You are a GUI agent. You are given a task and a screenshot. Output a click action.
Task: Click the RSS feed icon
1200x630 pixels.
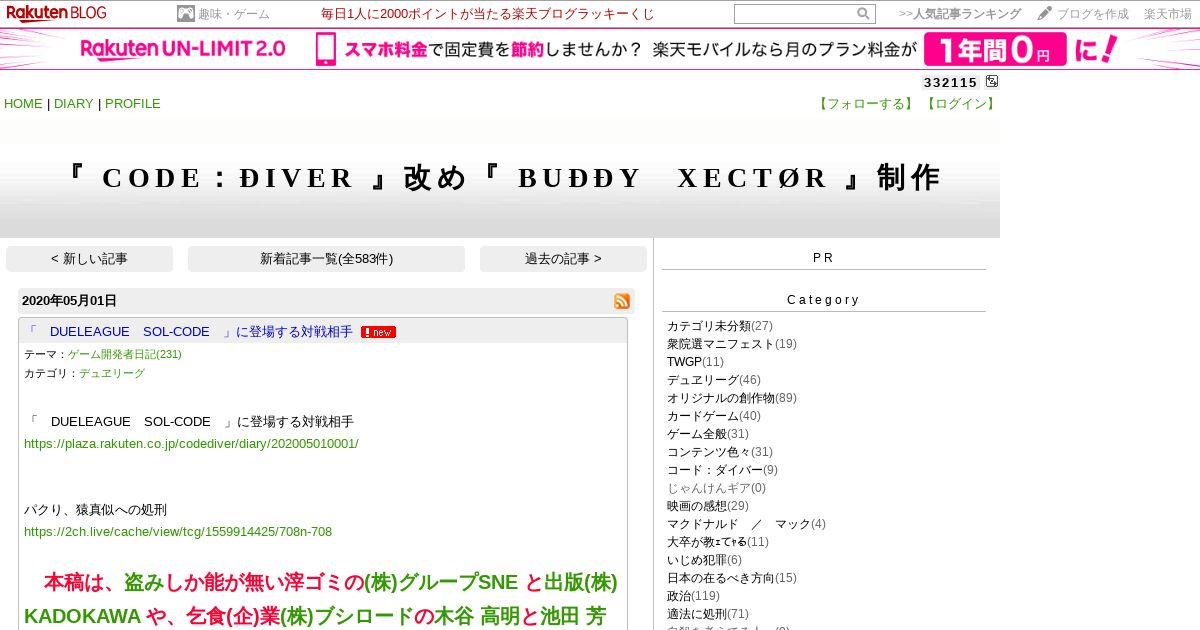click(622, 301)
